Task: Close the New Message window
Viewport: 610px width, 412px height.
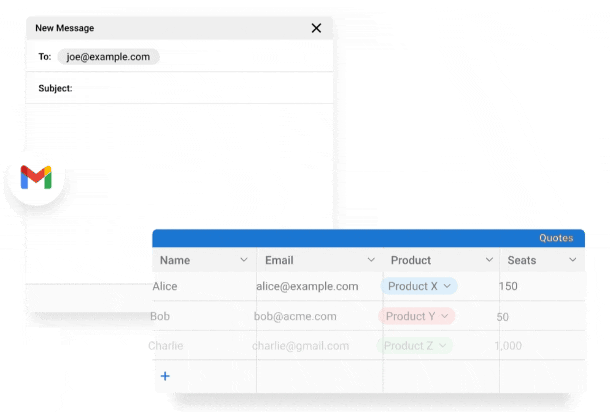Action: pyautogui.click(x=316, y=28)
